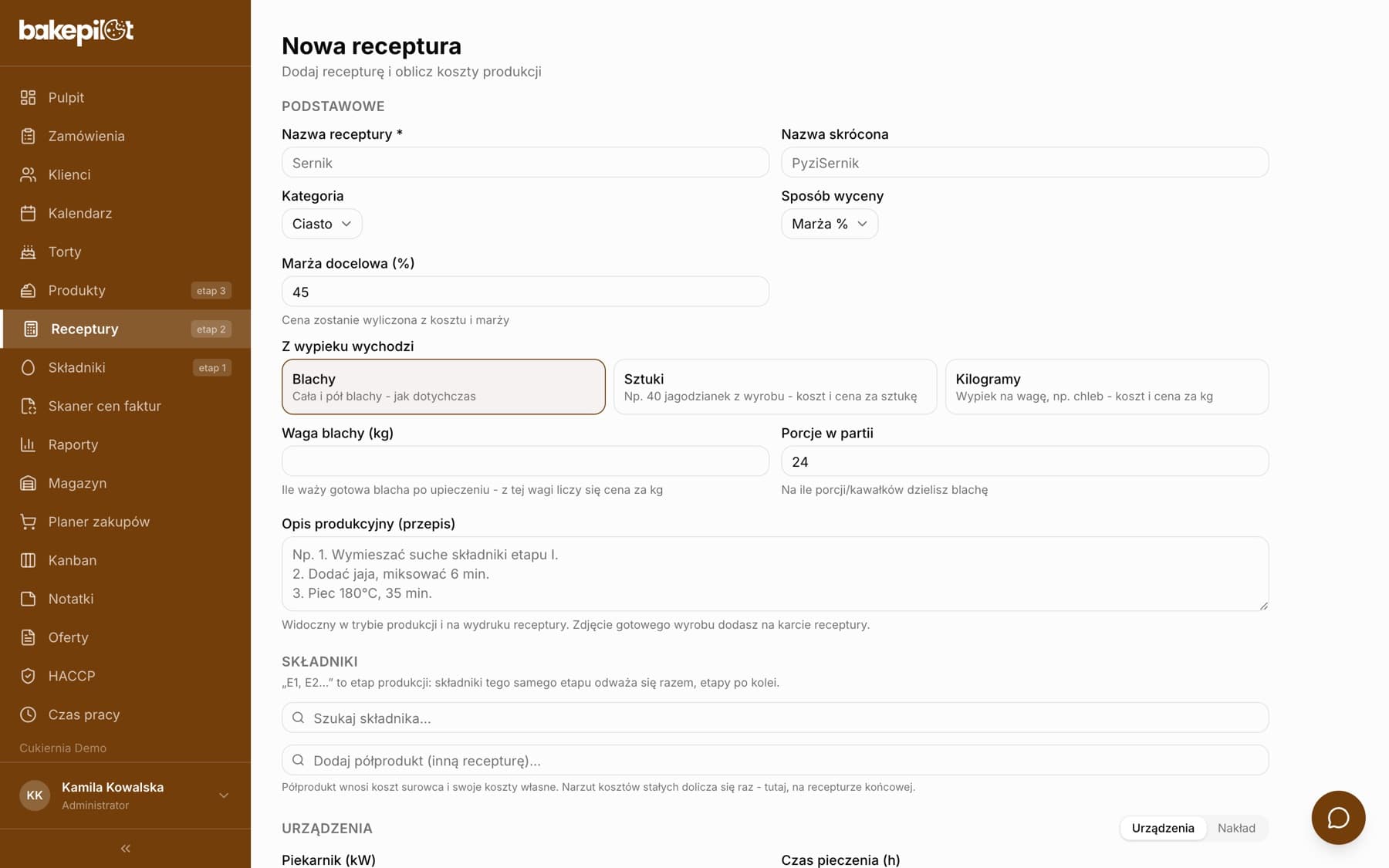The width and height of the screenshot is (1389, 868).
Task: Click the Składniki egg icon
Action: pyautogui.click(x=29, y=367)
